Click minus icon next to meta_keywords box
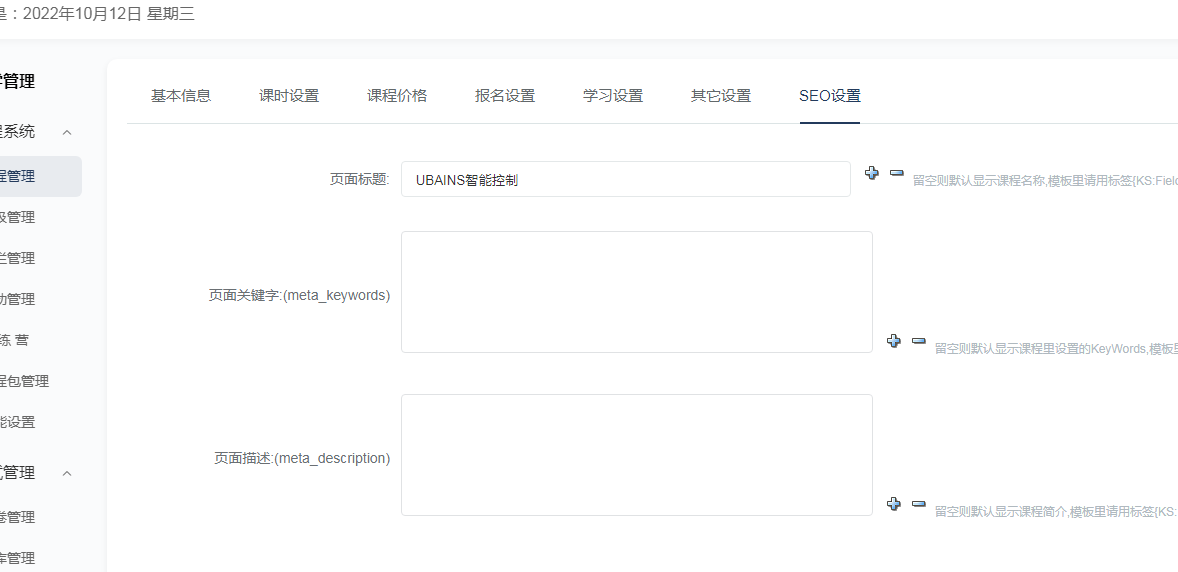1178x572 pixels. pos(918,341)
